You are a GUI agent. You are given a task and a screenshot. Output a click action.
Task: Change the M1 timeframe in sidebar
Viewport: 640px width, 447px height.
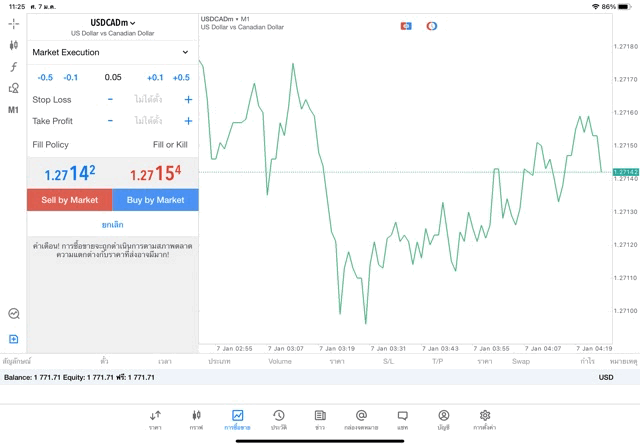click(x=13, y=110)
